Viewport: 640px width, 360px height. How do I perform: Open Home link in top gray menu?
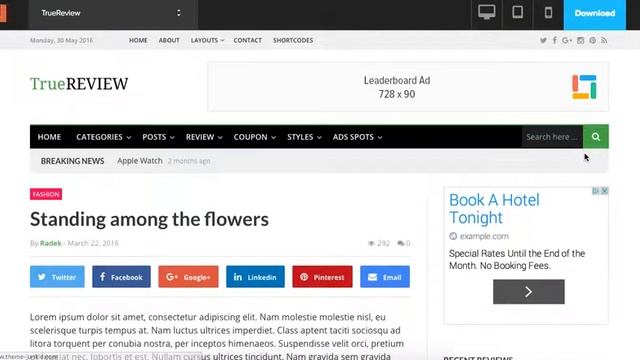[138, 40]
